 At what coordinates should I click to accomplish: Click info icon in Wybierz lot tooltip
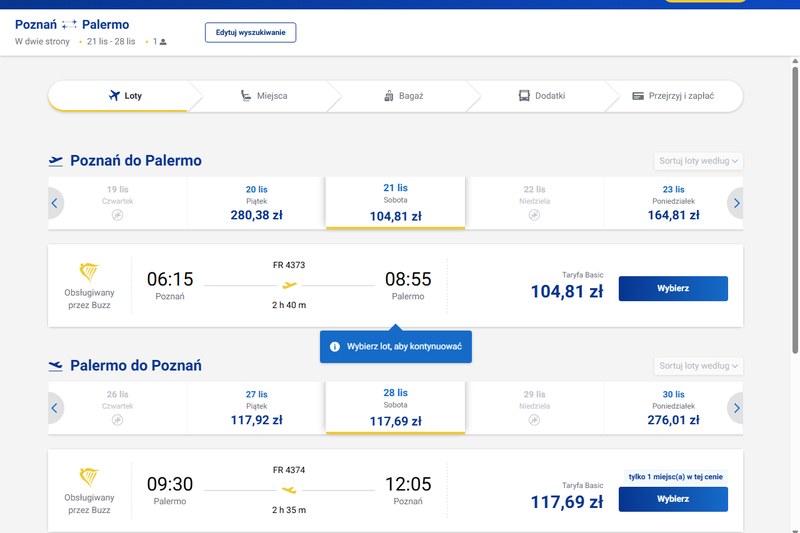click(x=335, y=347)
